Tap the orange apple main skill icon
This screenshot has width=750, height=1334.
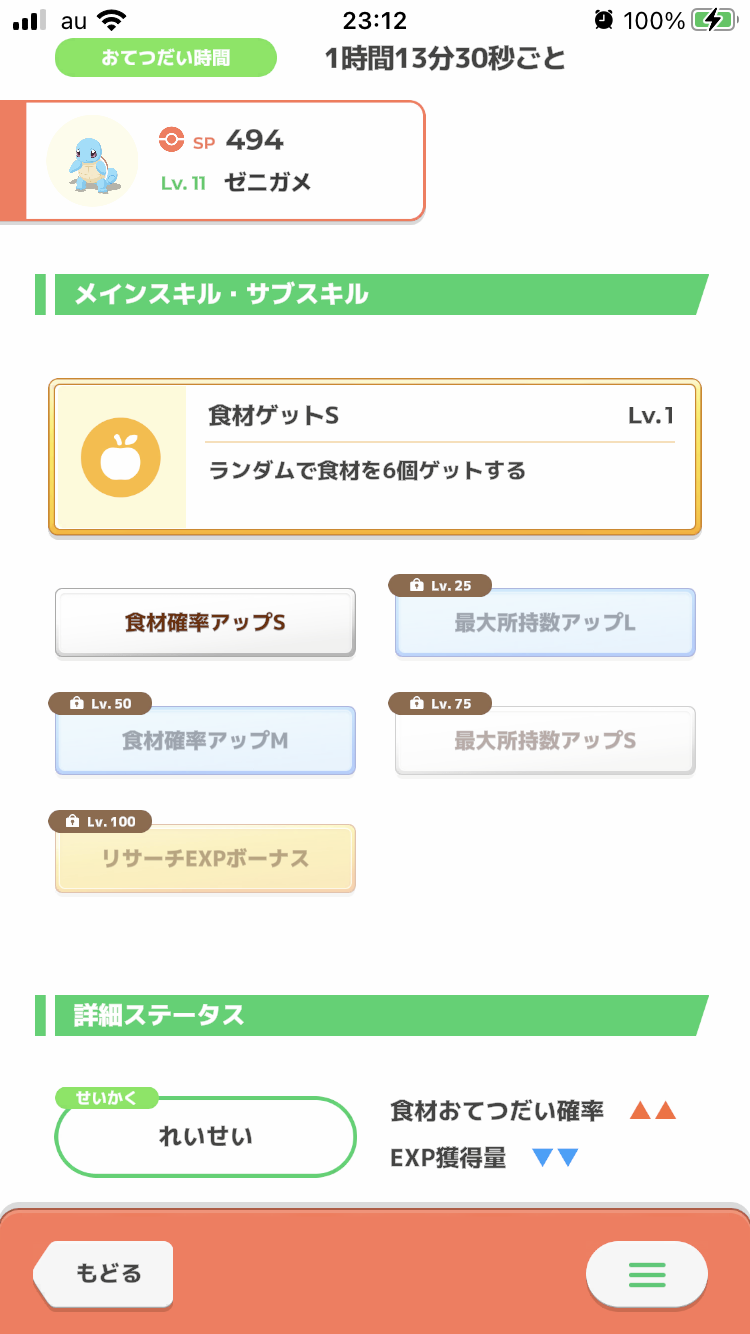coord(120,457)
